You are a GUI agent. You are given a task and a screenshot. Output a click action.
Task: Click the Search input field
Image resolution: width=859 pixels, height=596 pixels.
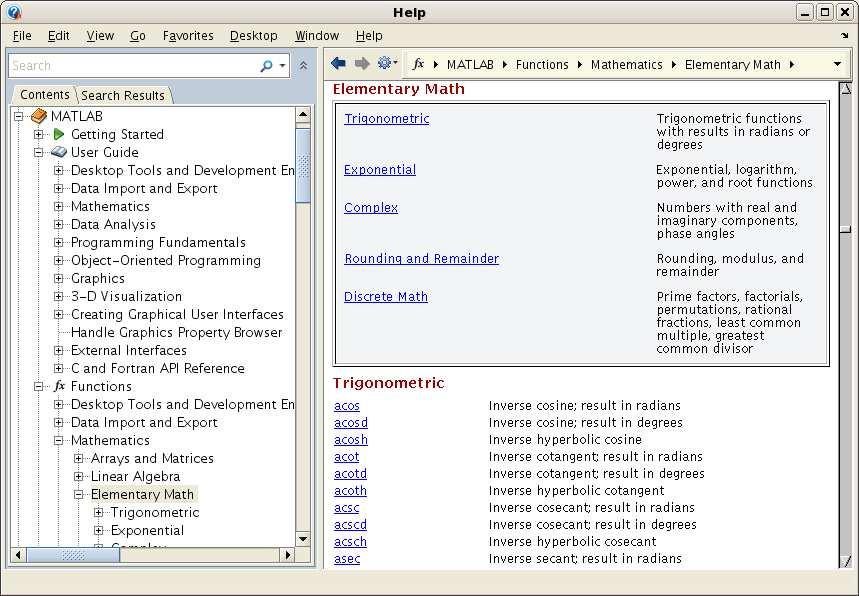[133, 66]
